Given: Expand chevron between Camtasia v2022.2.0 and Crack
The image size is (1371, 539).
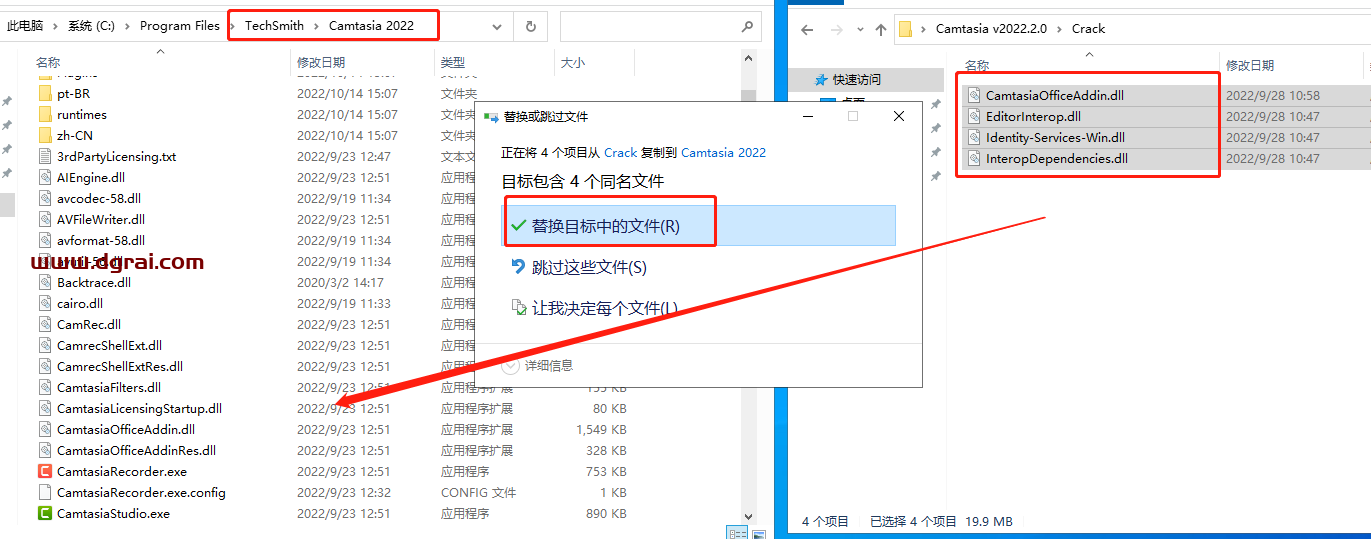Looking at the screenshot, I should click(1060, 29).
